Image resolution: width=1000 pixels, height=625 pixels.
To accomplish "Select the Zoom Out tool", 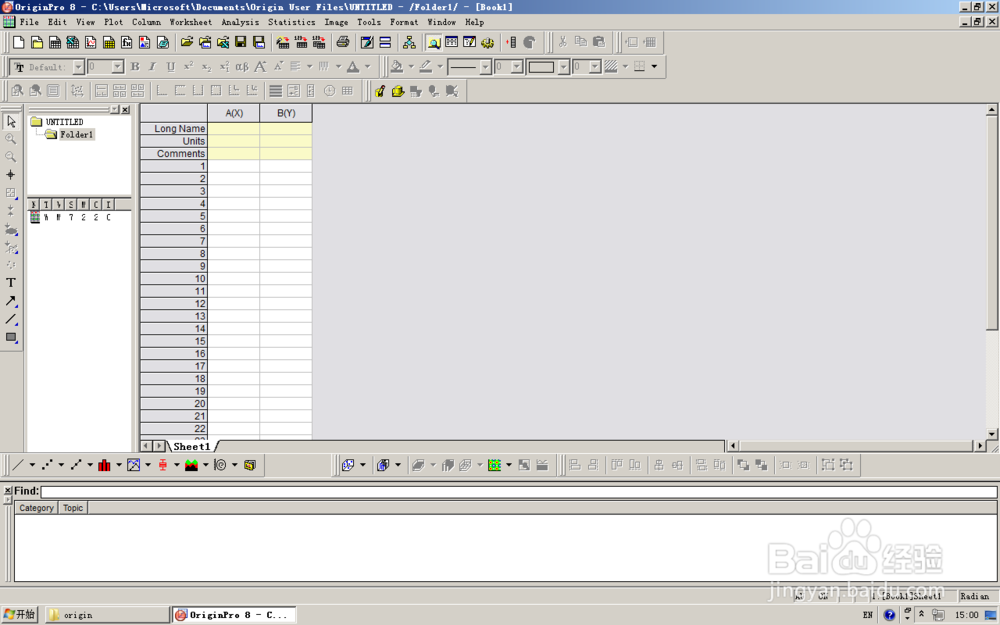I will pos(11,156).
